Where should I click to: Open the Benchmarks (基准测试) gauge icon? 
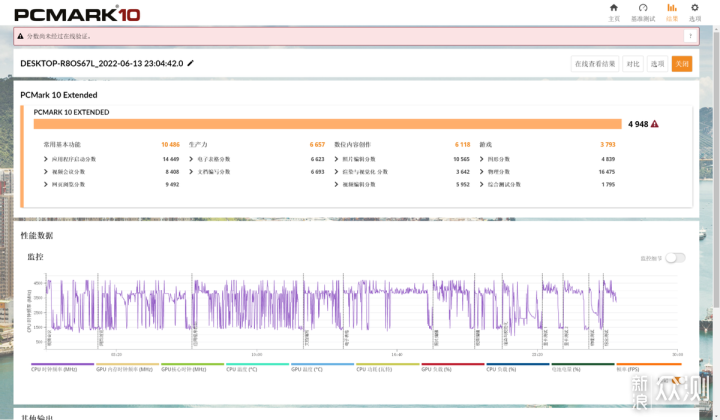(643, 8)
